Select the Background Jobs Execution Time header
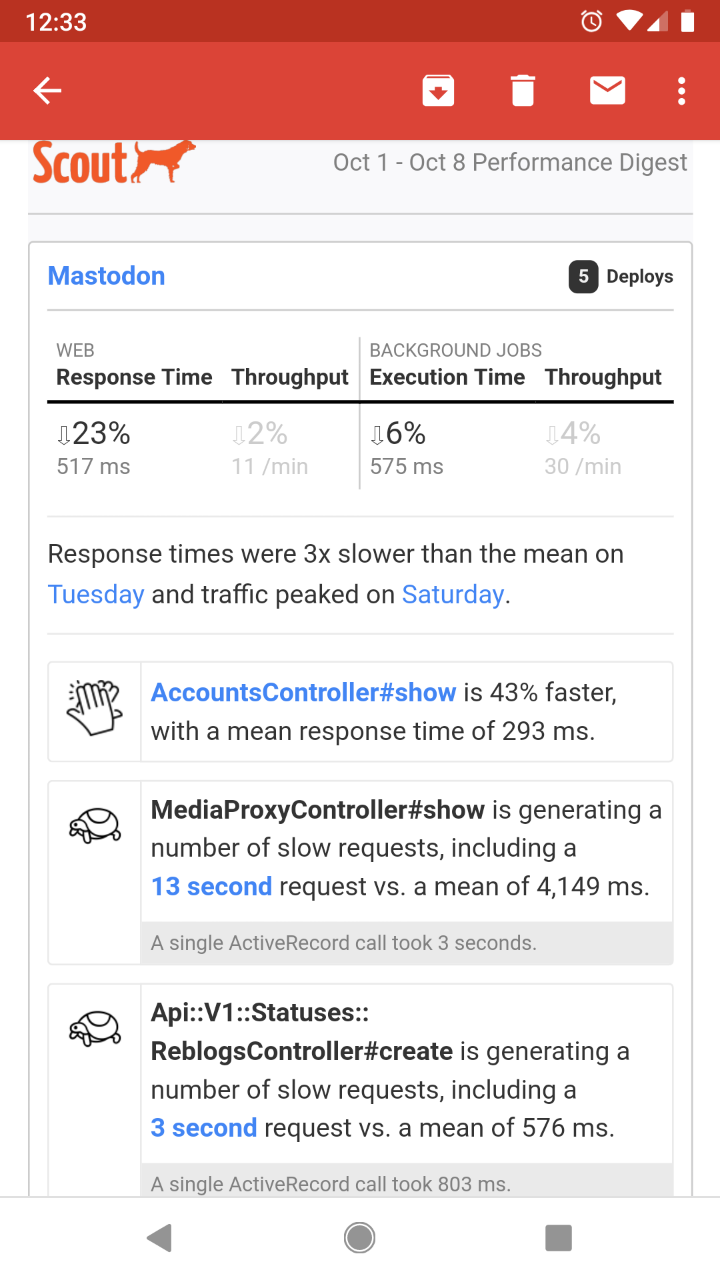The image size is (720, 1280). click(x=447, y=377)
